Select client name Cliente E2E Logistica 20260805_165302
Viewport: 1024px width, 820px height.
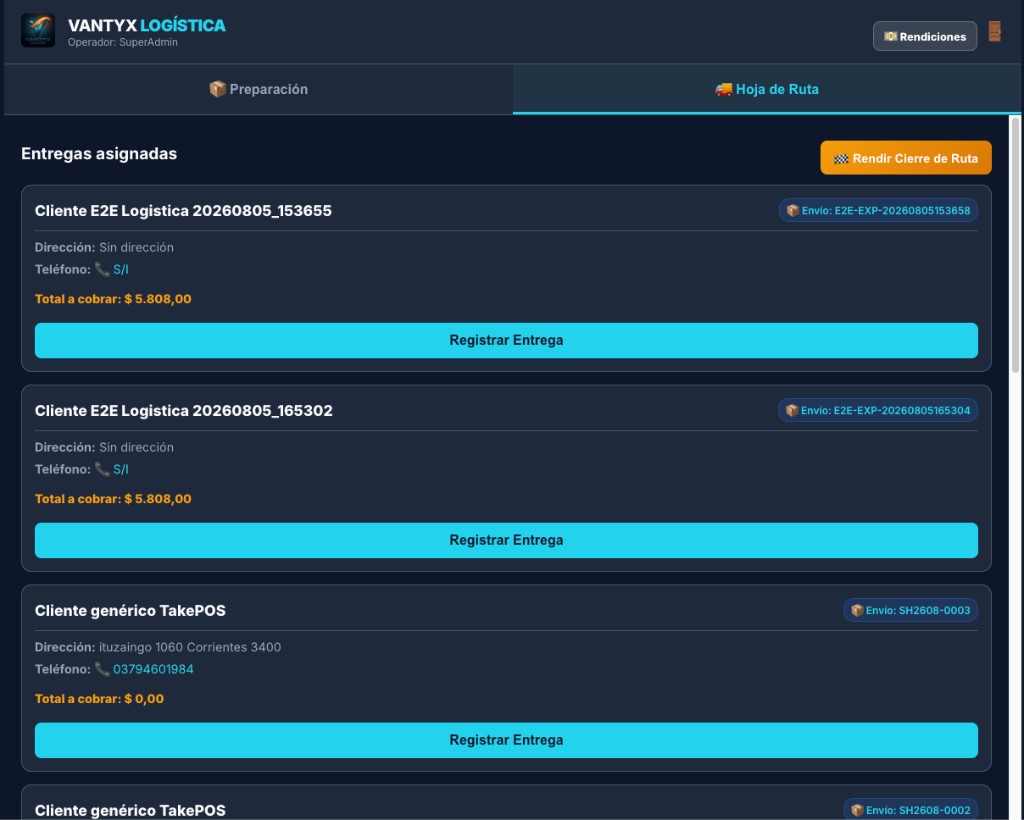[184, 411]
